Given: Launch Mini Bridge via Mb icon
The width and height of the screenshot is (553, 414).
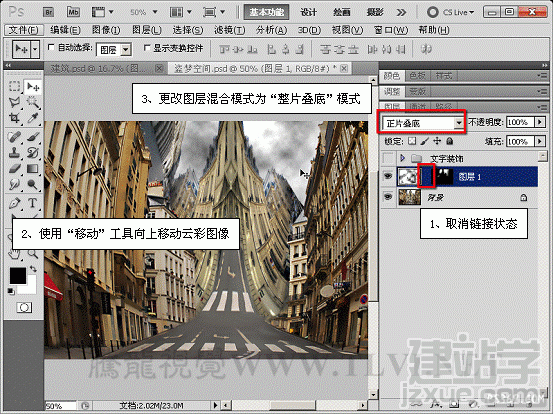Looking at the screenshot, I should pyautogui.click(x=73, y=12).
